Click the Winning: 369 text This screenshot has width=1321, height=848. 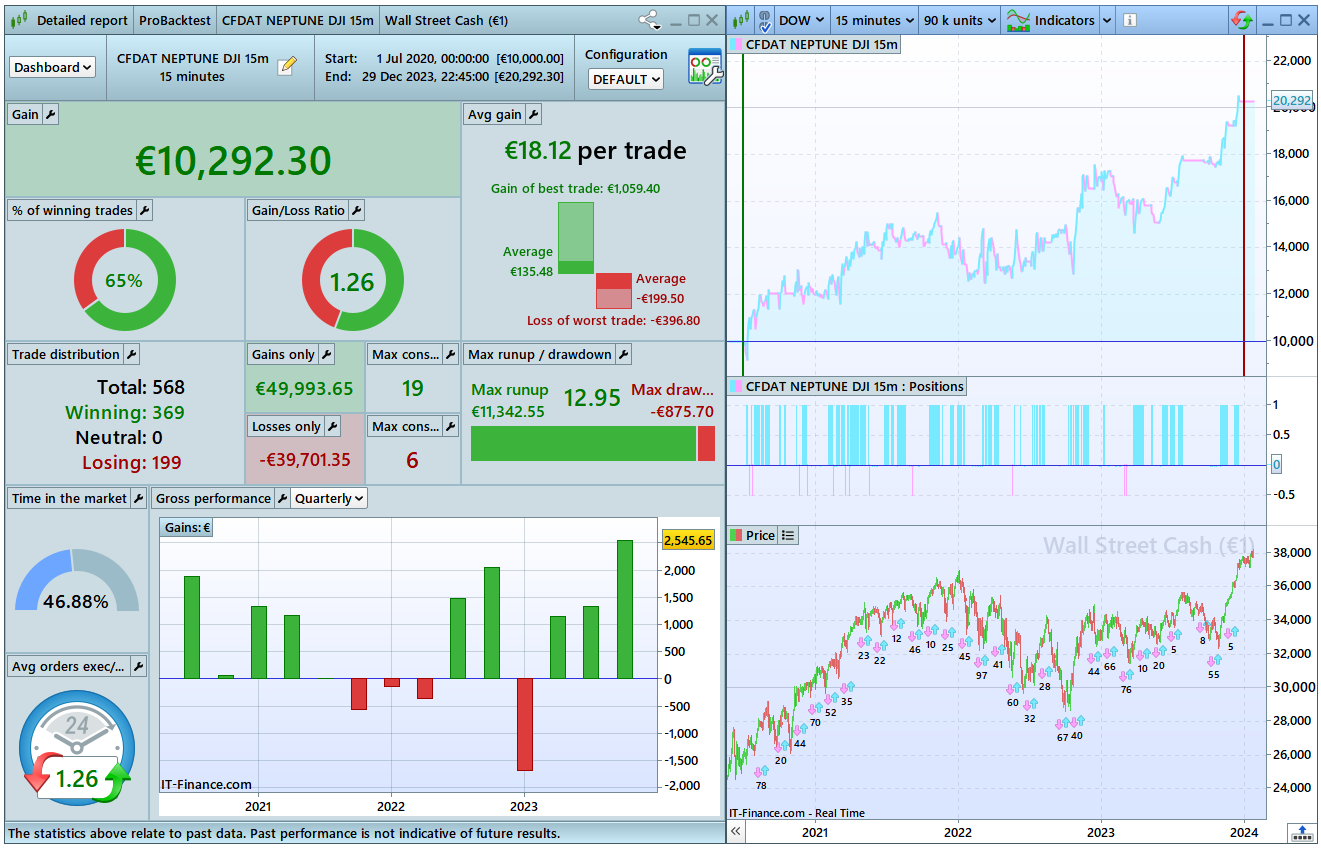125,412
